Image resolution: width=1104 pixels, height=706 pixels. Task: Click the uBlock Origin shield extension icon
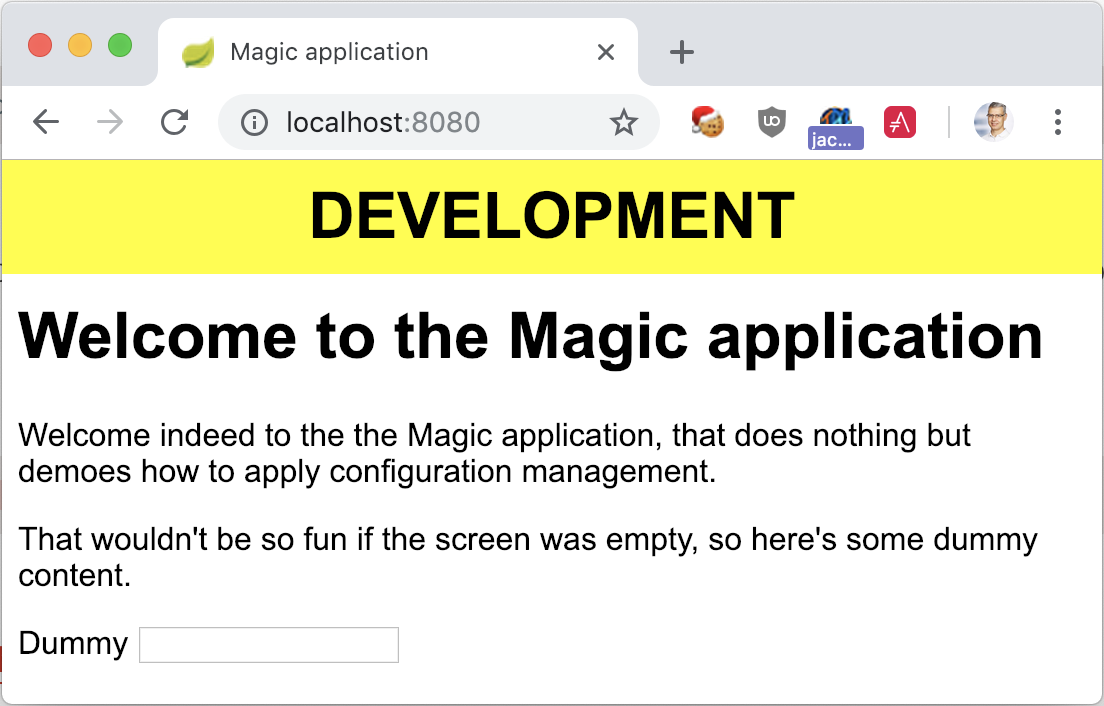tap(771, 121)
